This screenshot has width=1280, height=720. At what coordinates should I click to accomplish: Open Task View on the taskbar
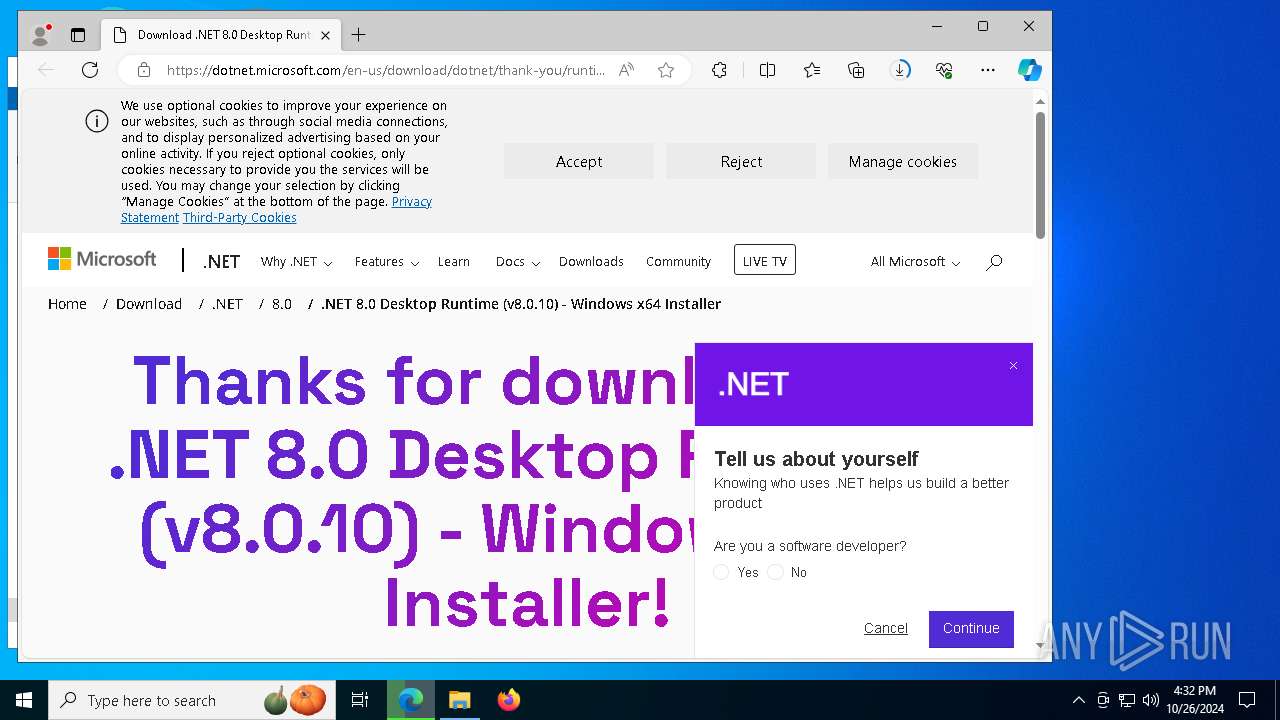360,700
